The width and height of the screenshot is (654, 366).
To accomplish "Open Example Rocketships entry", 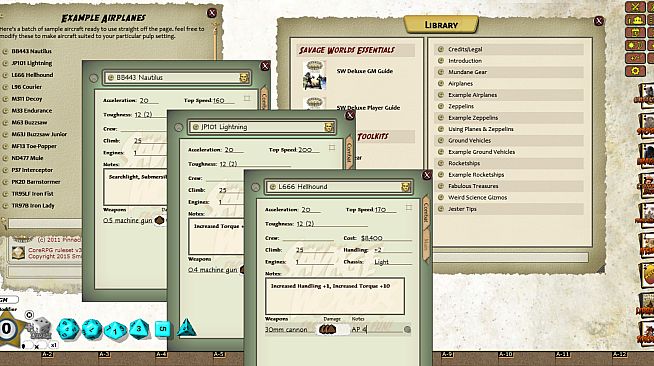I will pos(509,175).
